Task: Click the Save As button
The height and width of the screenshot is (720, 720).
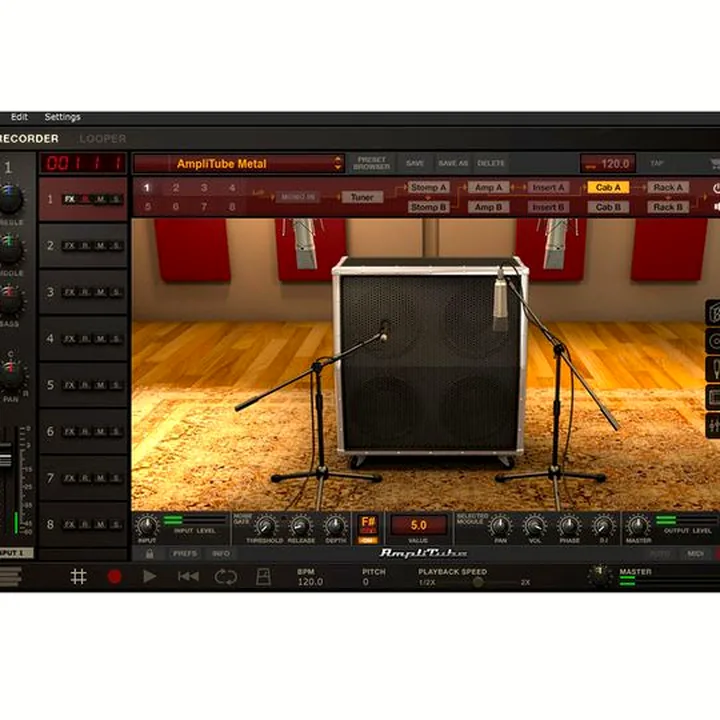Action: (453, 163)
